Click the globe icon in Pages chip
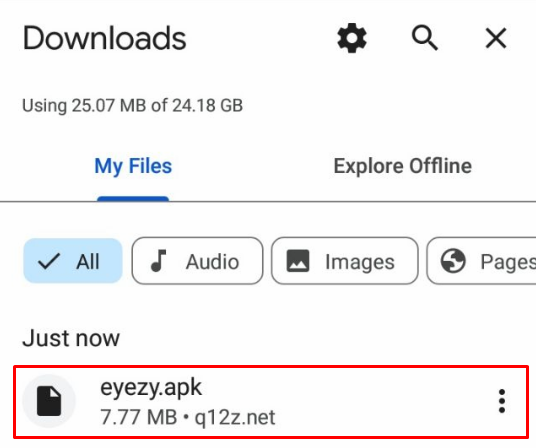 453,261
